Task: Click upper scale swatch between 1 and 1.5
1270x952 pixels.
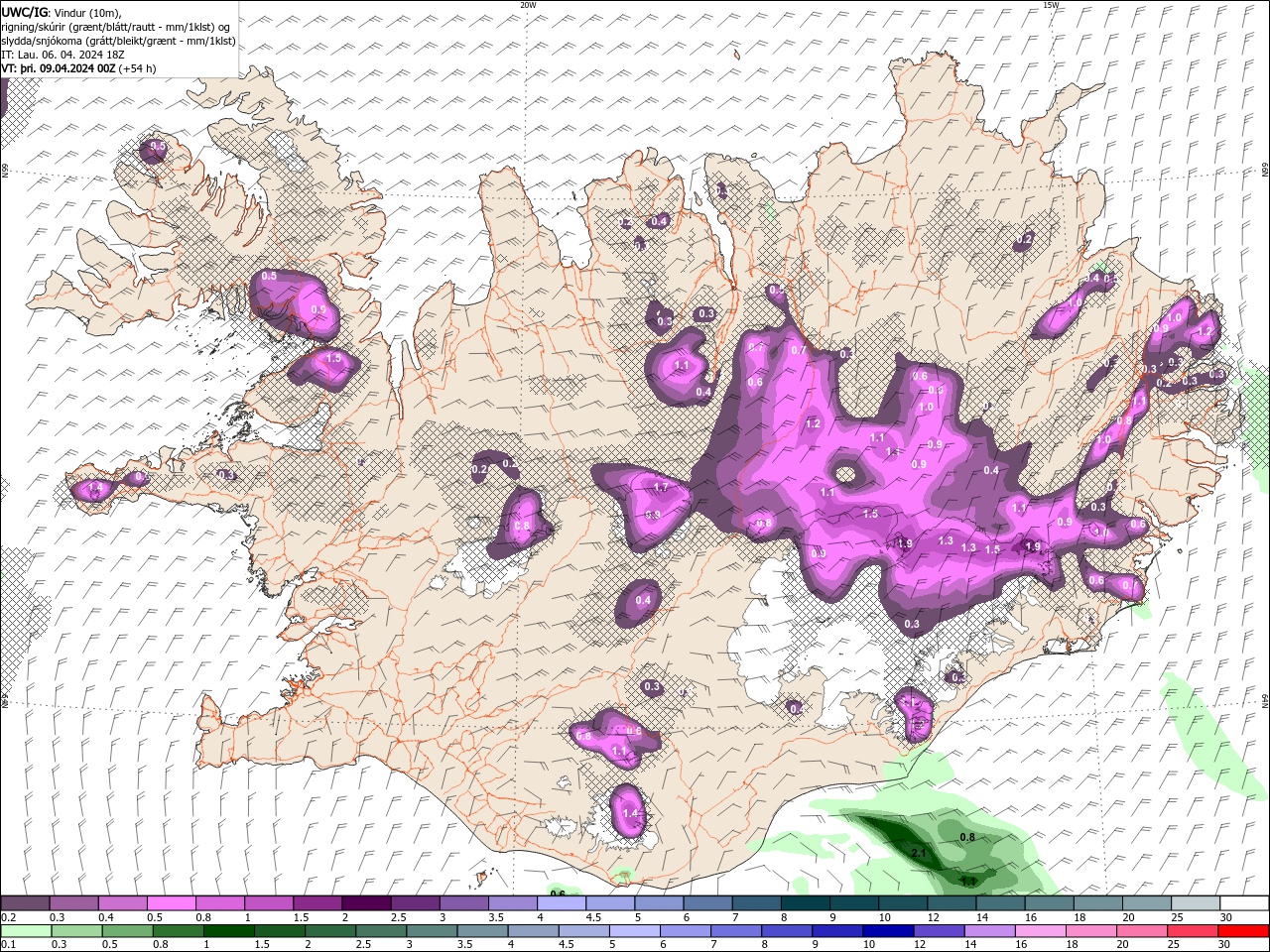Action: 270,903
